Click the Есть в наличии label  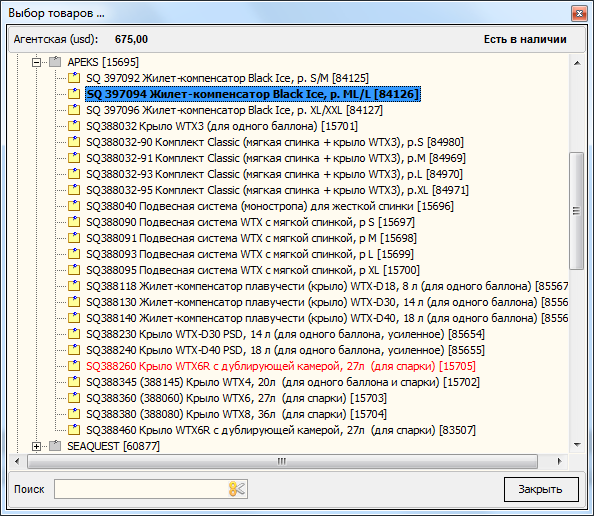525,39
